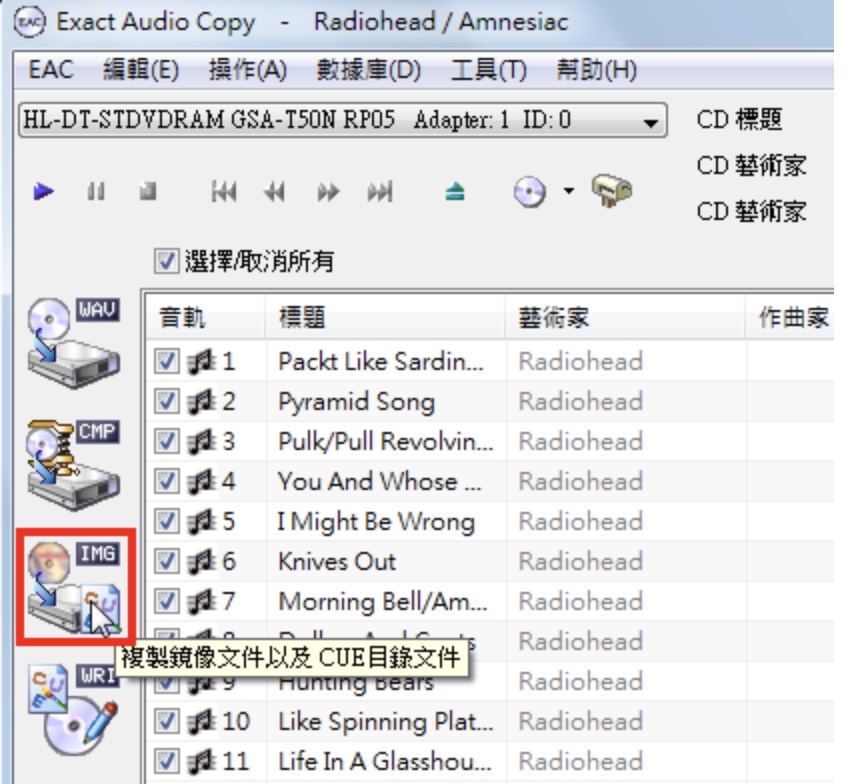Pause the CD playback
Viewport: 848px width, 784px height.
click(96, 191)
